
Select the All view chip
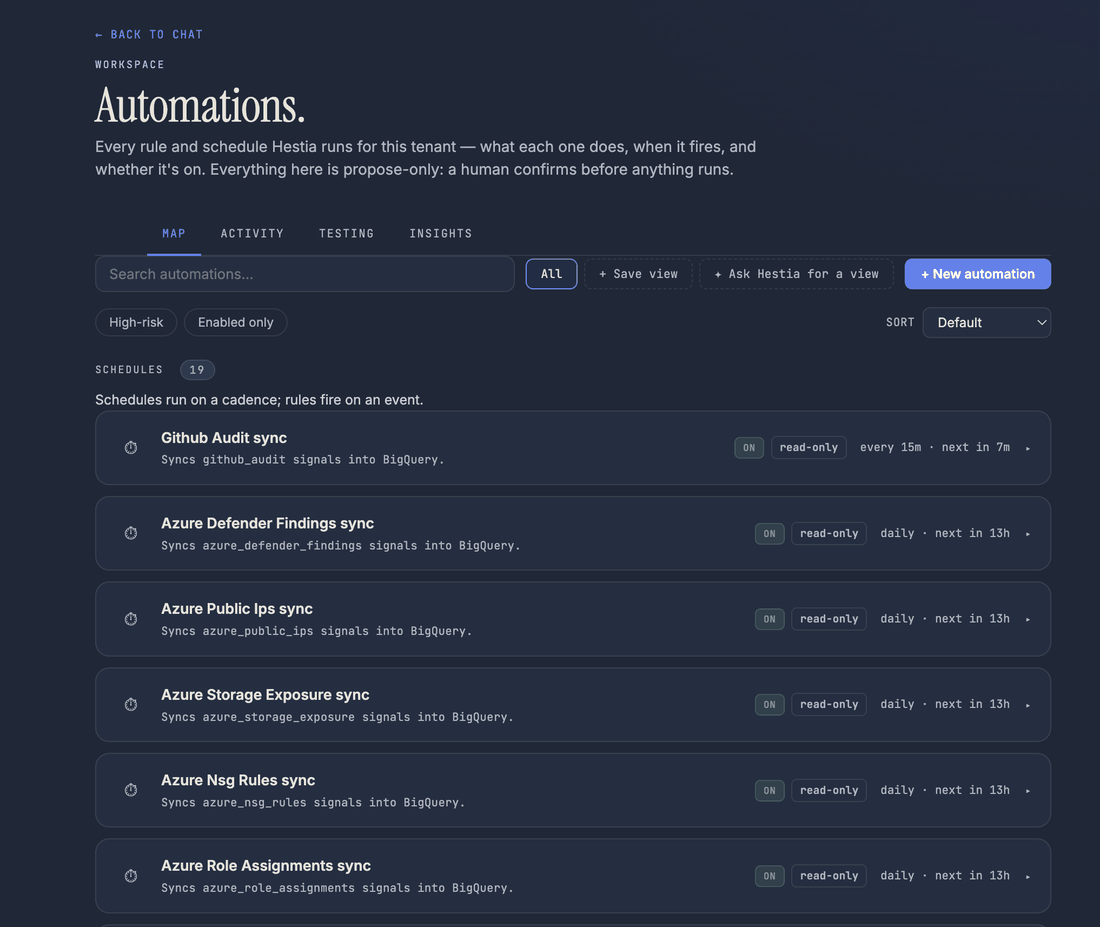(x=551, y=274)
